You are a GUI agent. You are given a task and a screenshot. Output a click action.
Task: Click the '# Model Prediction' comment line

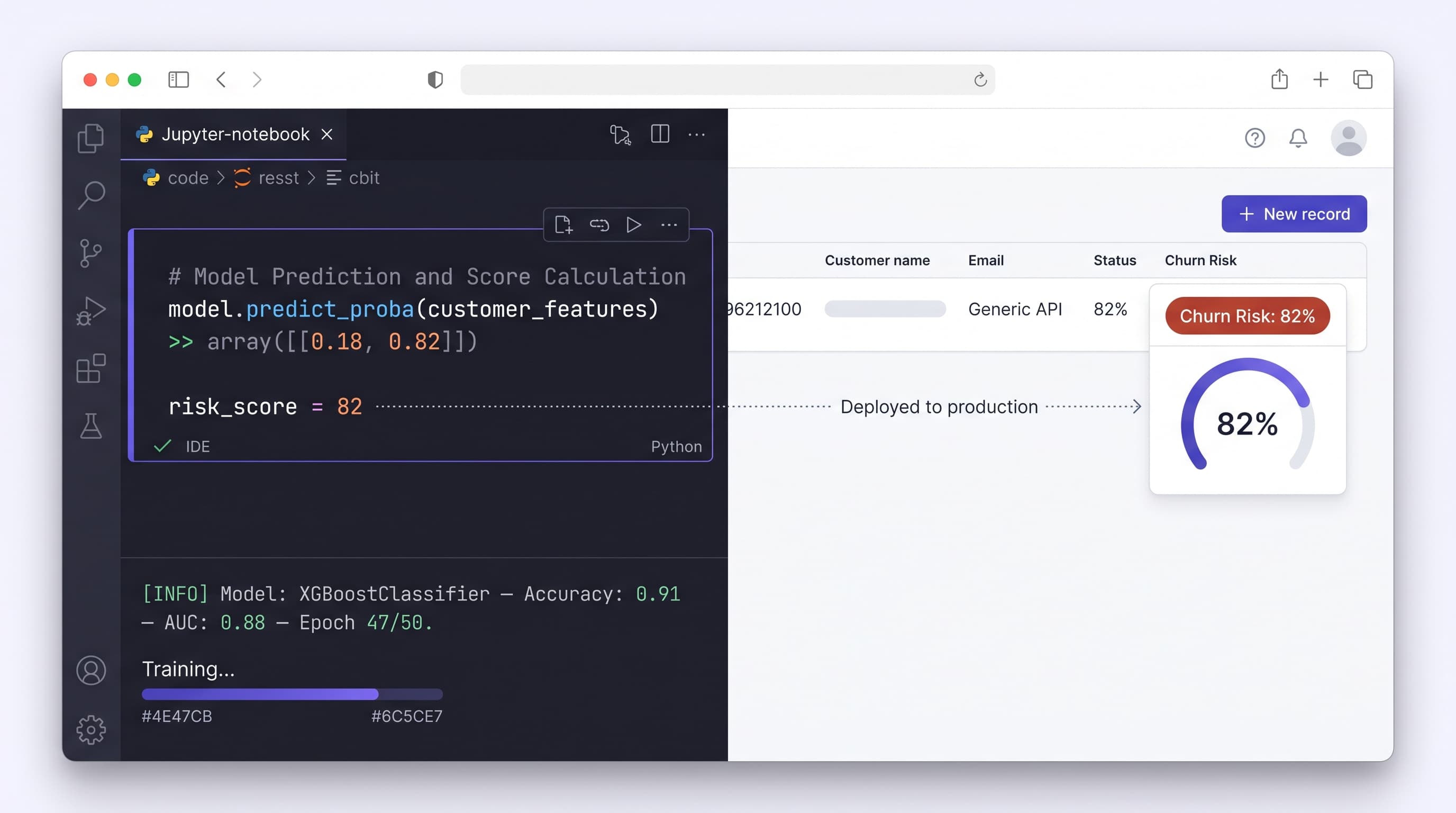click(x=427, y=276)
